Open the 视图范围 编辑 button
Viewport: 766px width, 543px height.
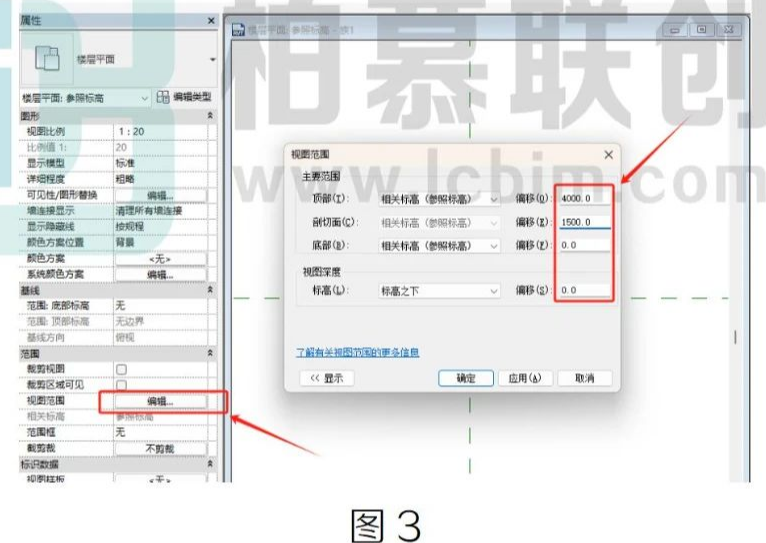[161, 401]
